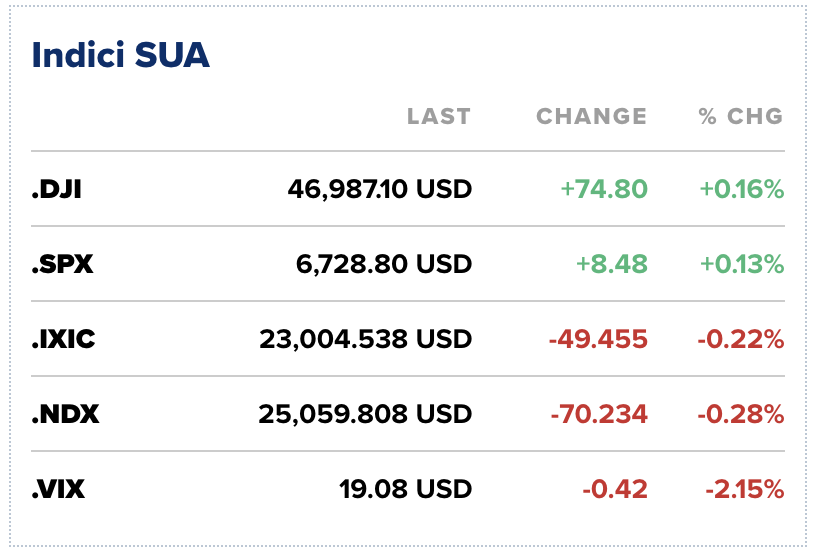Sort by the CHANGE column header
The image size is (820, 554).
click(x=591, y=117)
